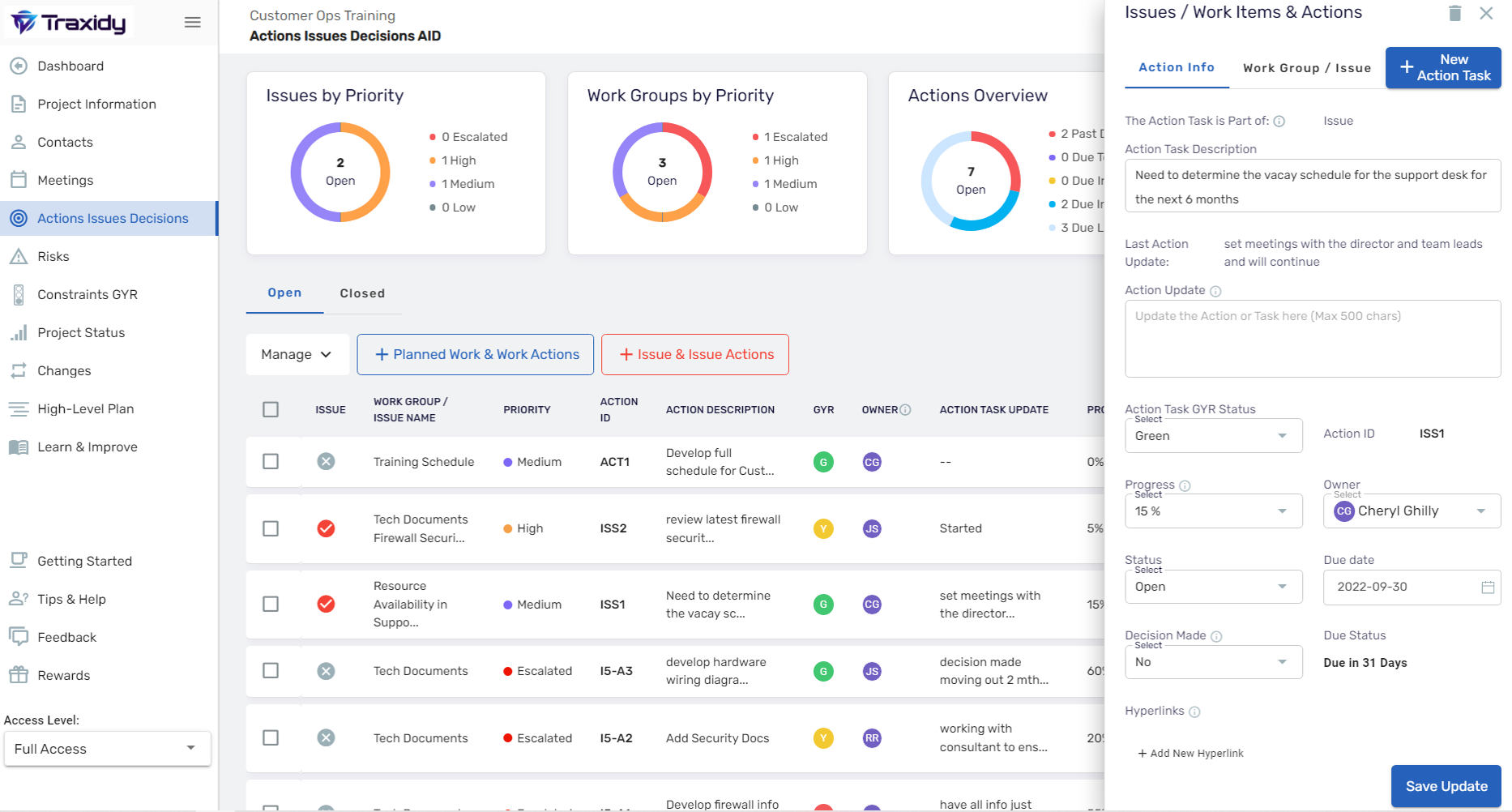This screenshot has width=1512, height=812.
Task: Click the New Action Task button
Action: point(1443,67)
